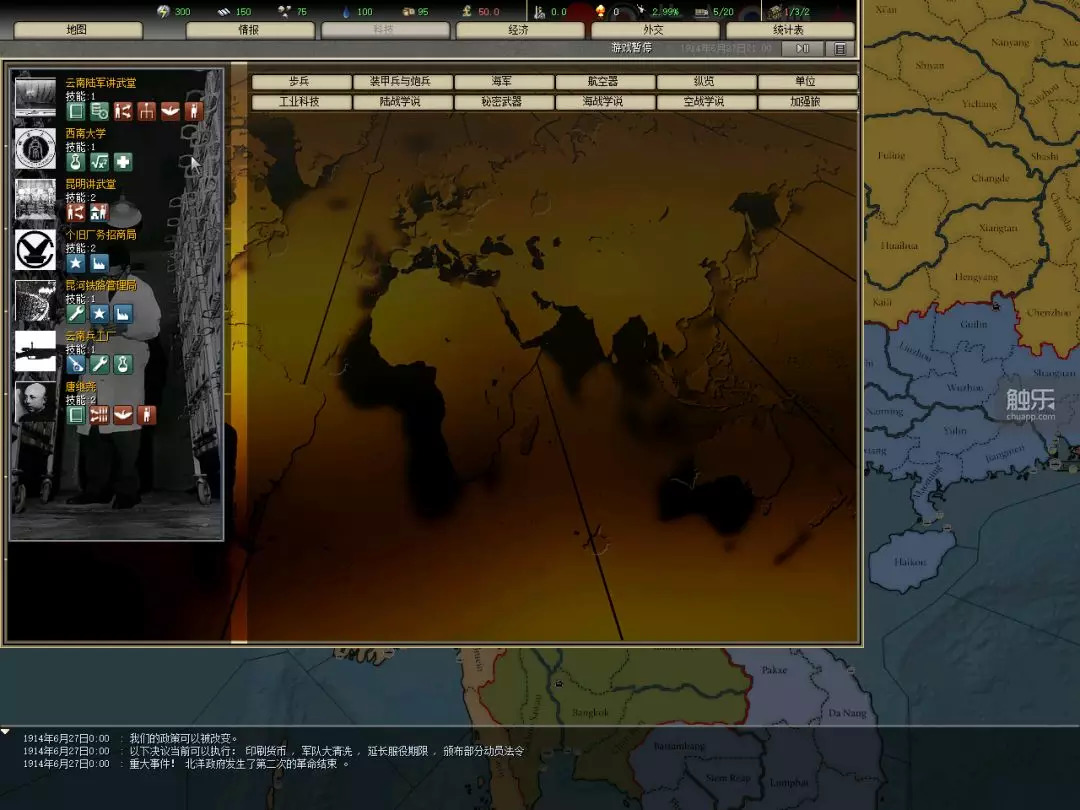Select the 西南大学 emblem portrait
This screenshot has width=1080, height=810.
pyautogui.click(x=35, y=149)
